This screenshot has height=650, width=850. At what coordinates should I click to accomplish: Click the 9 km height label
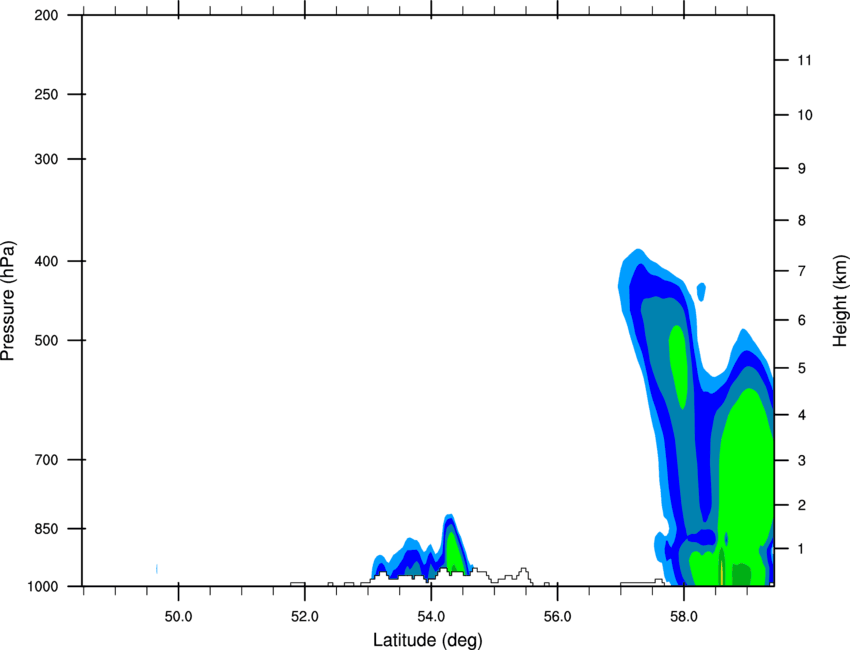(x=802, y=169)
